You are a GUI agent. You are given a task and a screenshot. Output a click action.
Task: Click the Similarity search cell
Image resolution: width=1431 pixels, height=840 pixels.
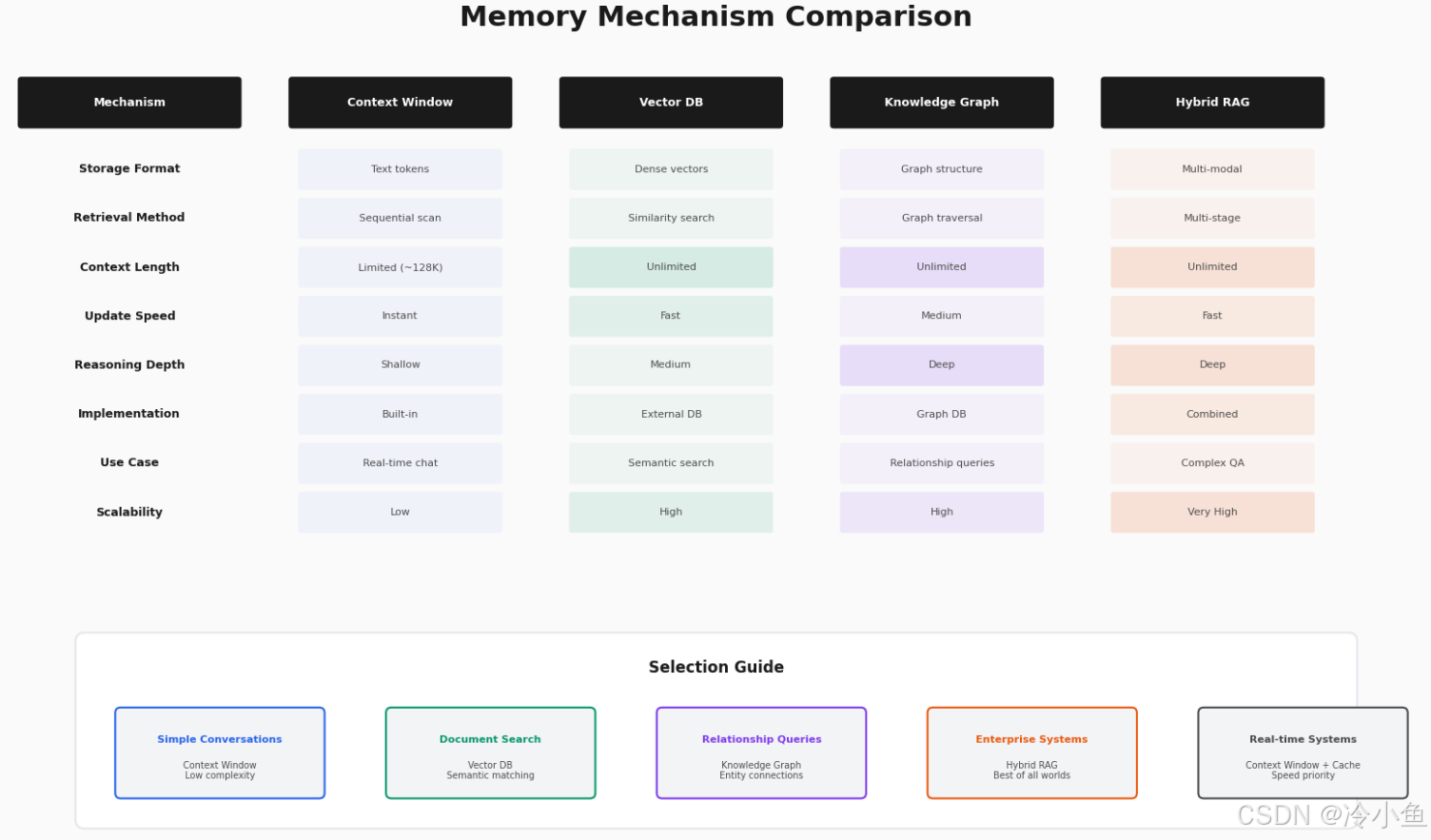(671, 218)
